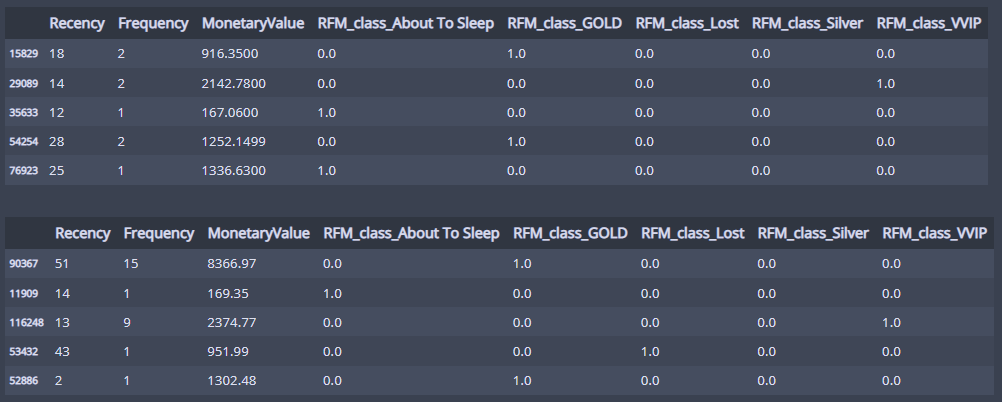Click MonetaryValue cell 1336.6300
The image size is (1002, 402).
tap(233, 171)
